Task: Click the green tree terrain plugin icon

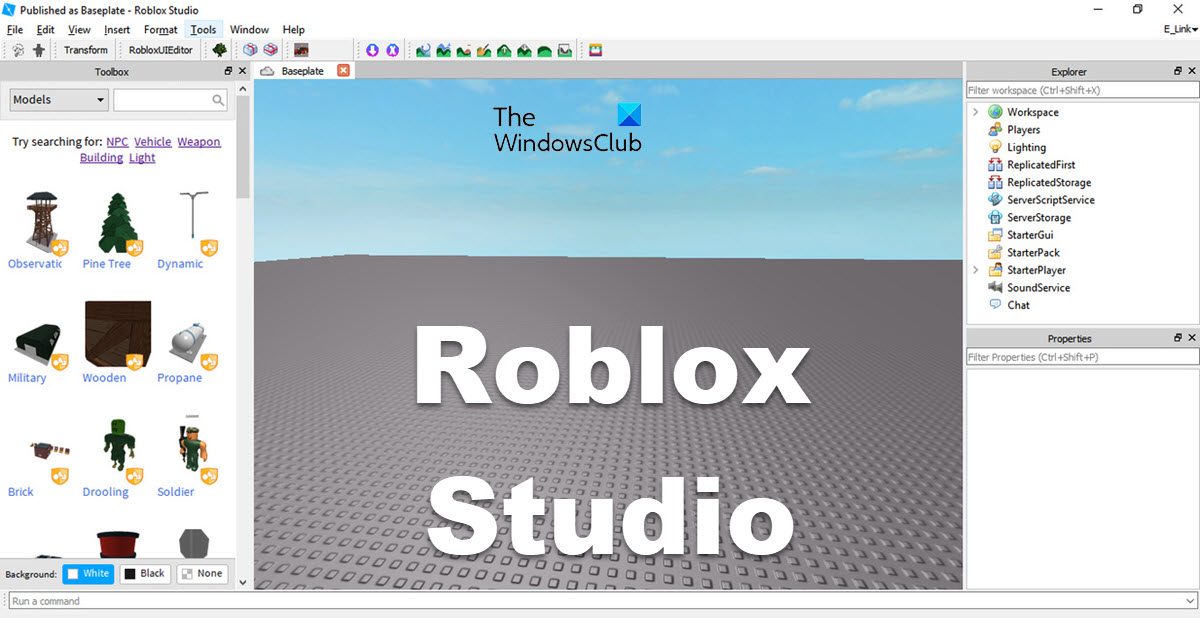Action: click(219, 50)
